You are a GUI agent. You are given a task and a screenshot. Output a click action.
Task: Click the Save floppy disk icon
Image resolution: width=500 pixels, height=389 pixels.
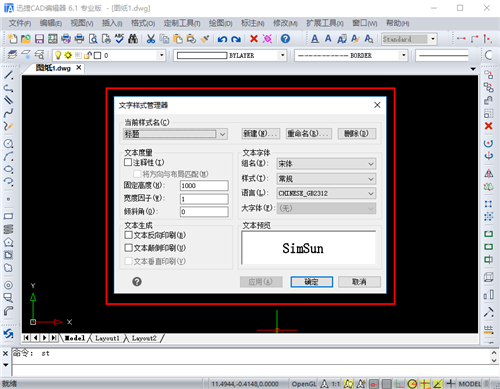pyautogui.click(x=39, y=39)
